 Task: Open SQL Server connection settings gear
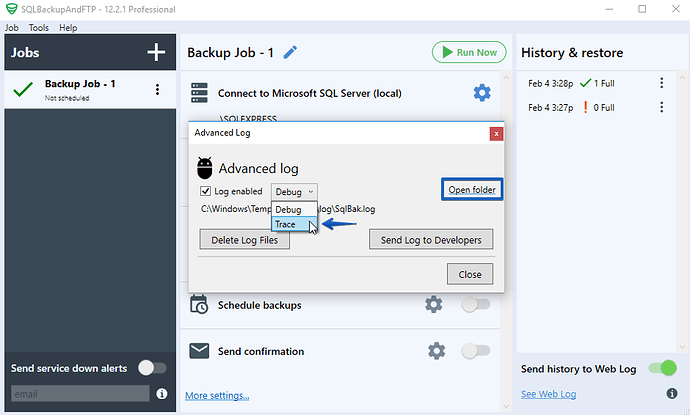482,93
